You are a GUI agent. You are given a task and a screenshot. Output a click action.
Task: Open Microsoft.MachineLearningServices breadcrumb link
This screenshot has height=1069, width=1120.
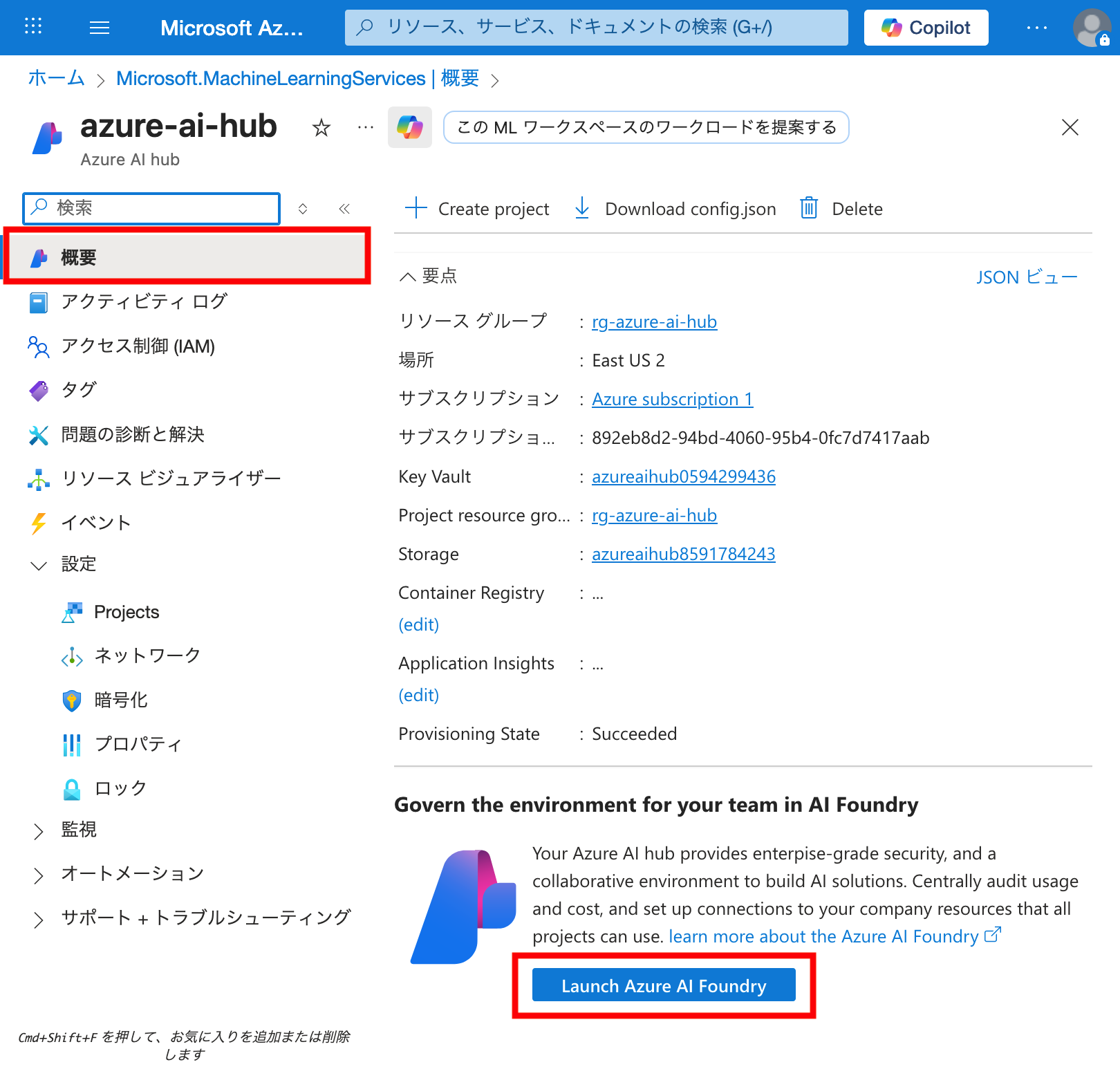click(x=297, y=78)
